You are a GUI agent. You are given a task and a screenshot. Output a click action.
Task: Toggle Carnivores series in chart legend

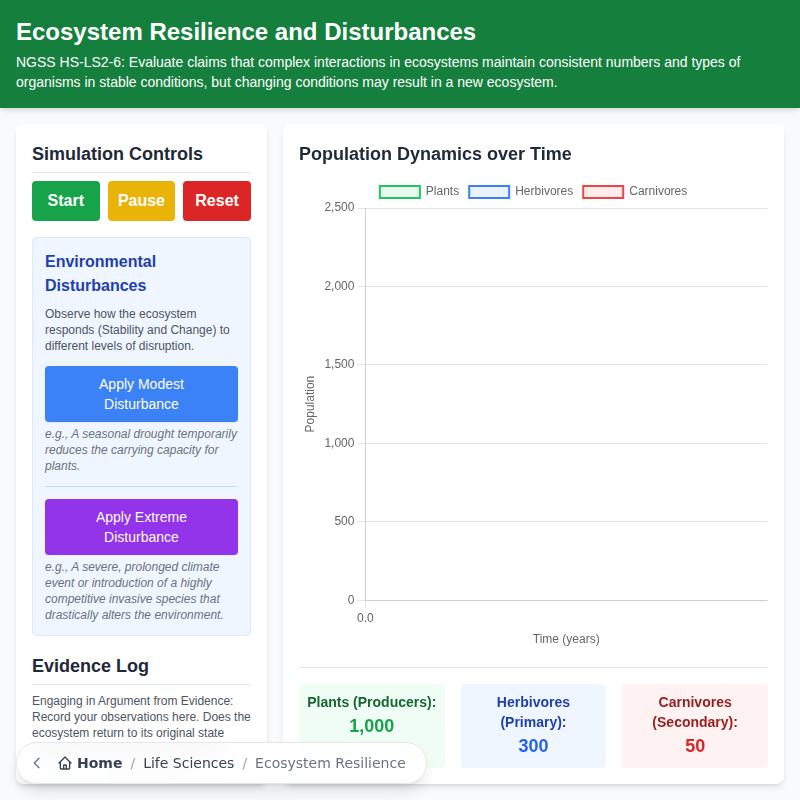[x=630, y=191]
